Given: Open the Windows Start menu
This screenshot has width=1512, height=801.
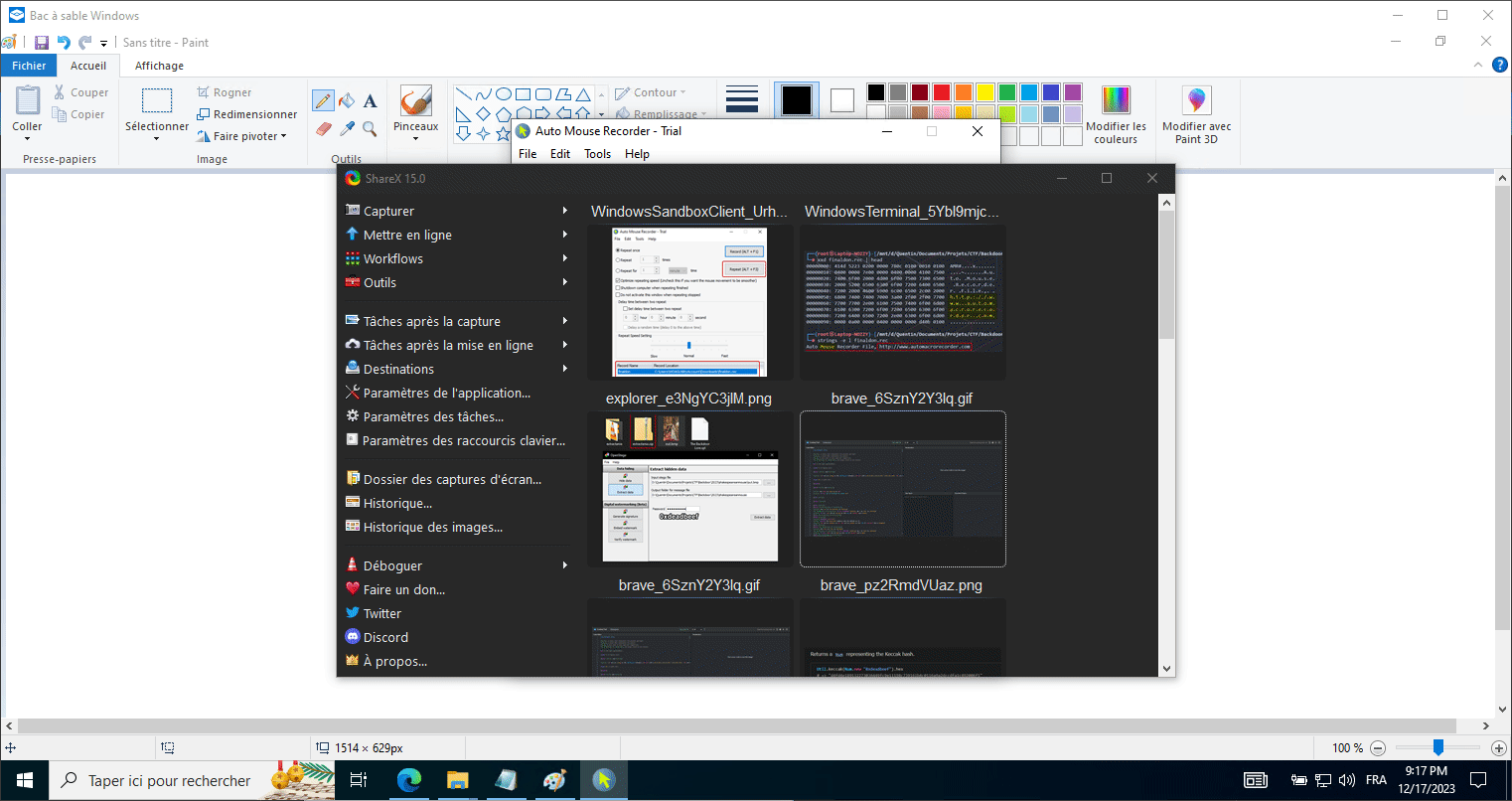Looking at the screenshot, I should (x=24, y=780).
